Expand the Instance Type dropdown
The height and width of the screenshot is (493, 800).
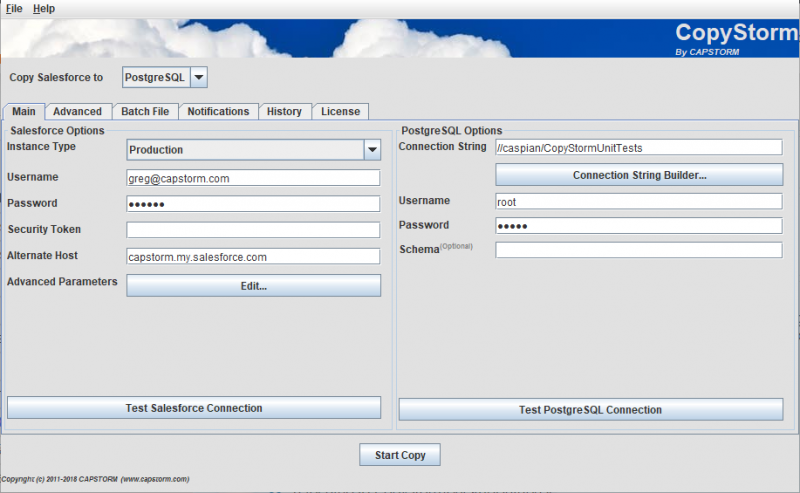click(x=372, y=150)
